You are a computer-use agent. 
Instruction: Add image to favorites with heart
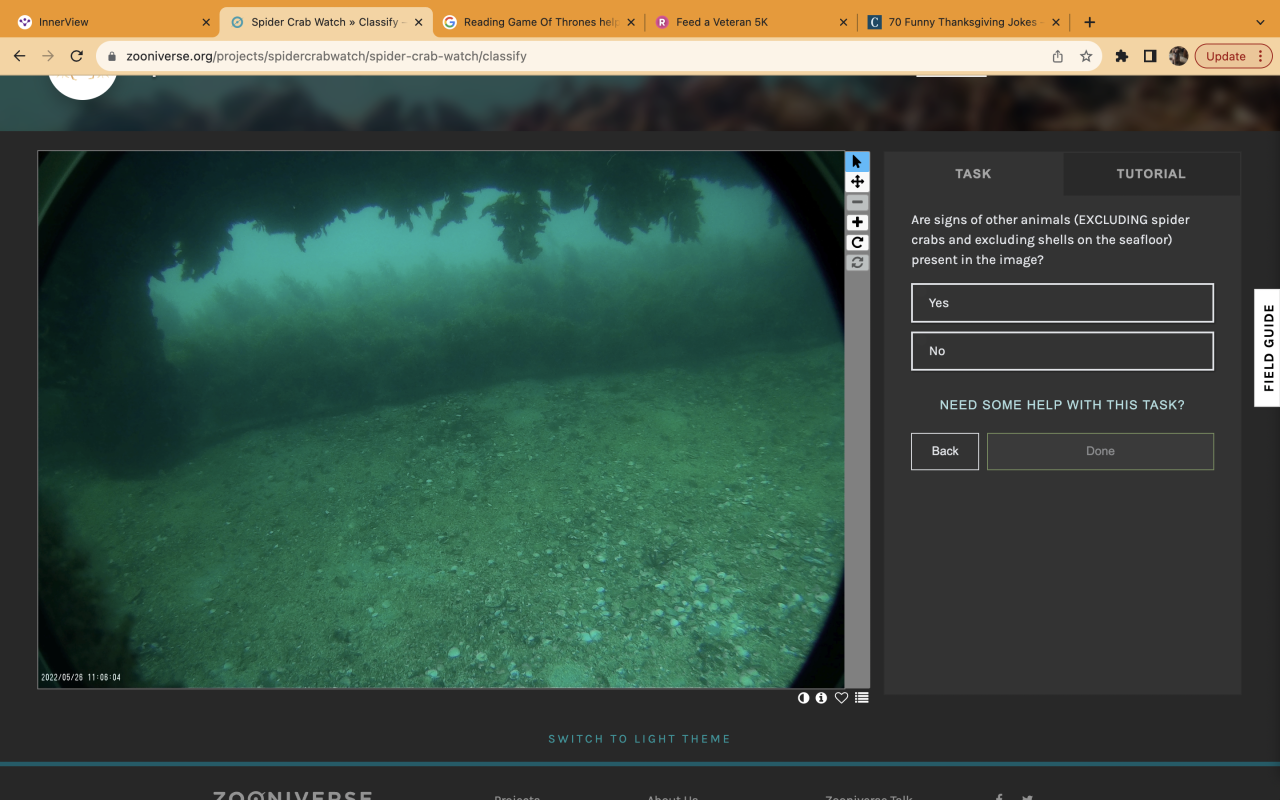(x=841, y=698)
